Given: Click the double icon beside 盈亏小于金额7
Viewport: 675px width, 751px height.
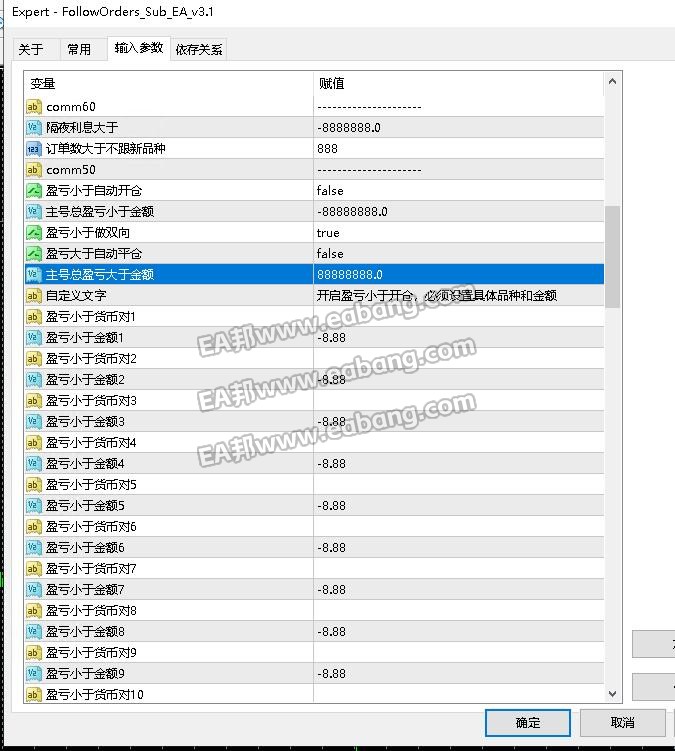Looking at the screenshot, I should tap(34, 590).
